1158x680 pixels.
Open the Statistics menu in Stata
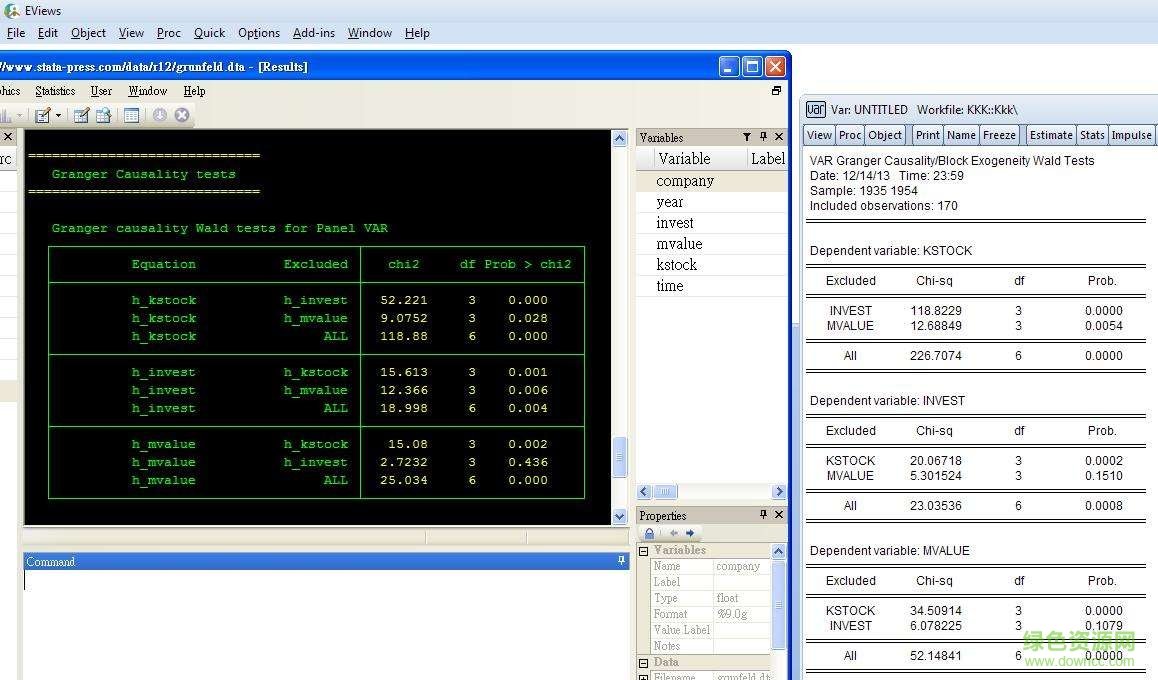click(54, 90)
